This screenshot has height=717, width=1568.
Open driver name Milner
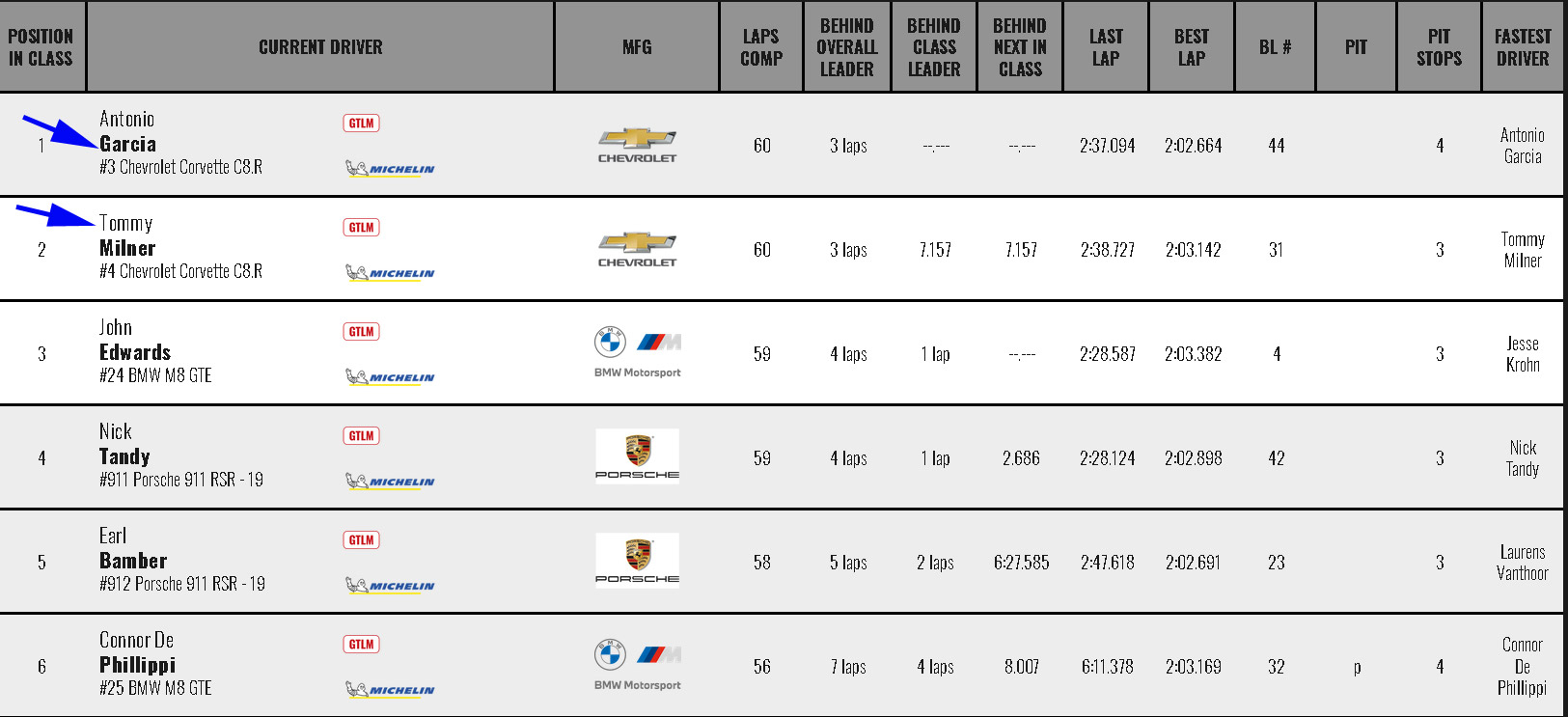(127, 248)
